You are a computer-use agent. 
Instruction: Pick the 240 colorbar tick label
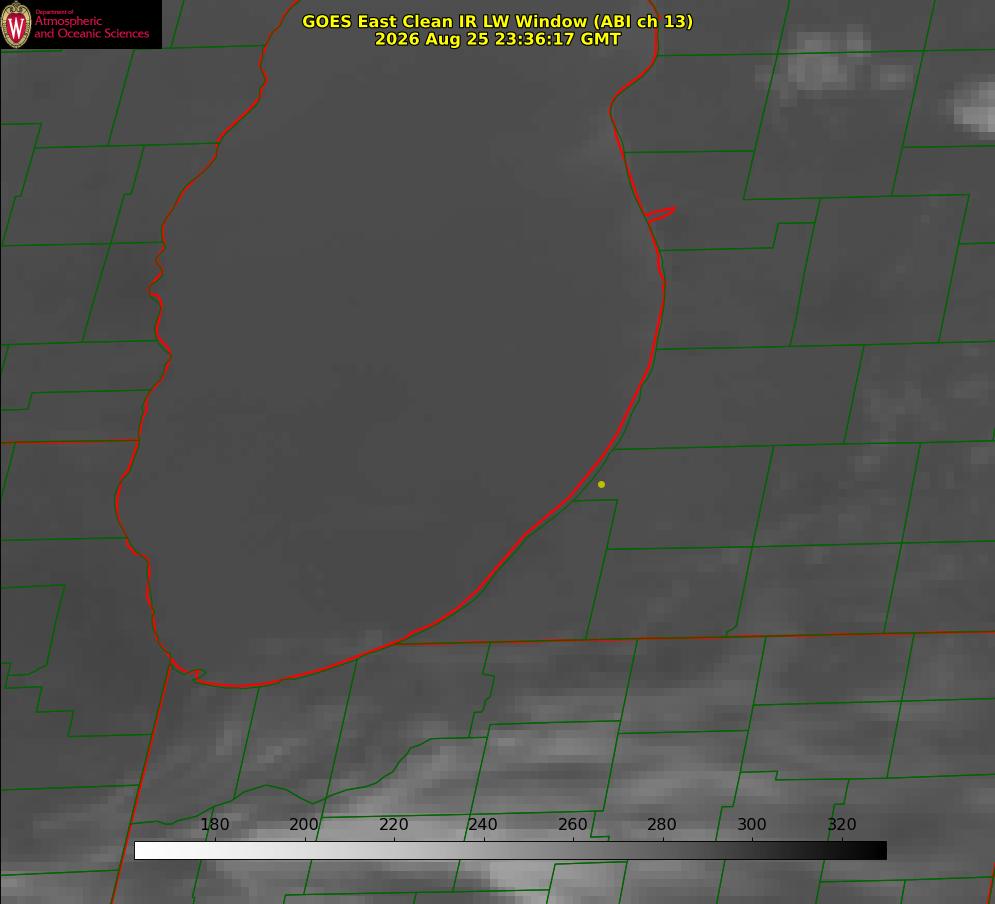tap(483, 824)
